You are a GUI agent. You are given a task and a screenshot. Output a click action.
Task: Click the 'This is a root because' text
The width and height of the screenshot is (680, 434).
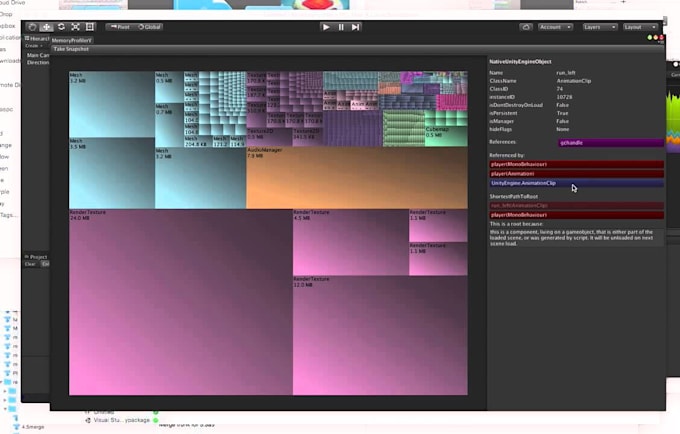(516, 224)
